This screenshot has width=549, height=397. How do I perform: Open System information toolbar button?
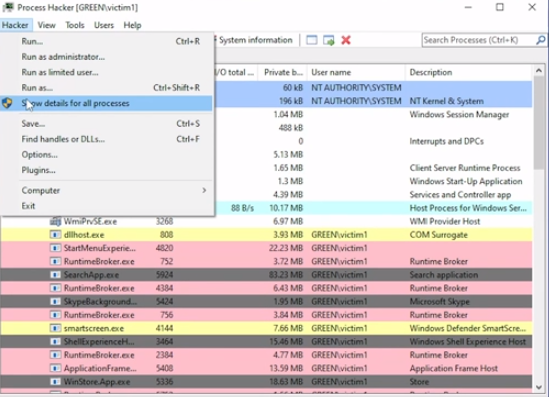(x=255, y=40)
